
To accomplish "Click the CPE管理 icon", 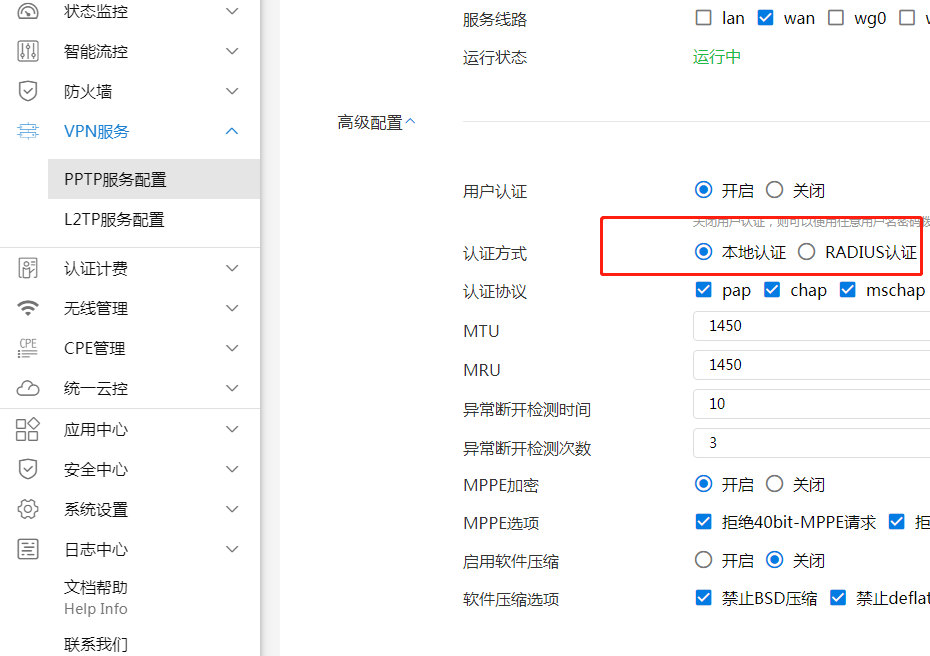I will pyautogui.click(x=28, y=348).
